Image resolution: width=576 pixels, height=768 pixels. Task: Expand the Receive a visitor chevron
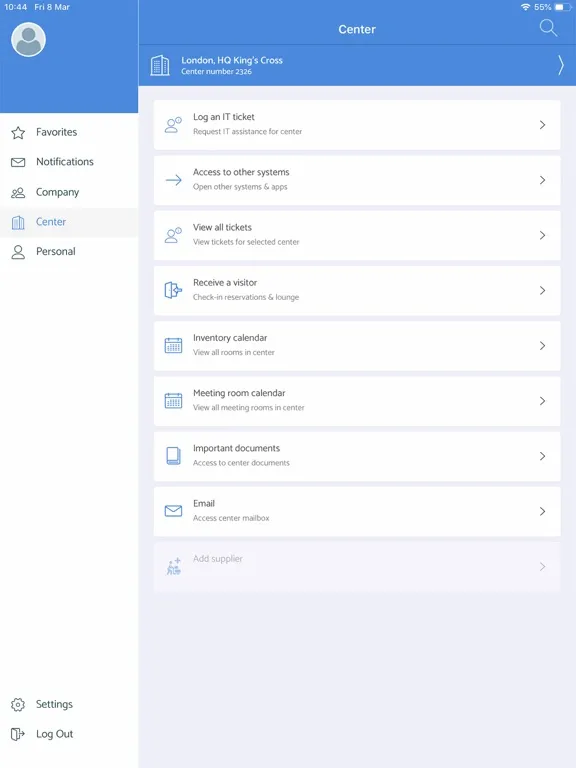(x=542, y=290)
